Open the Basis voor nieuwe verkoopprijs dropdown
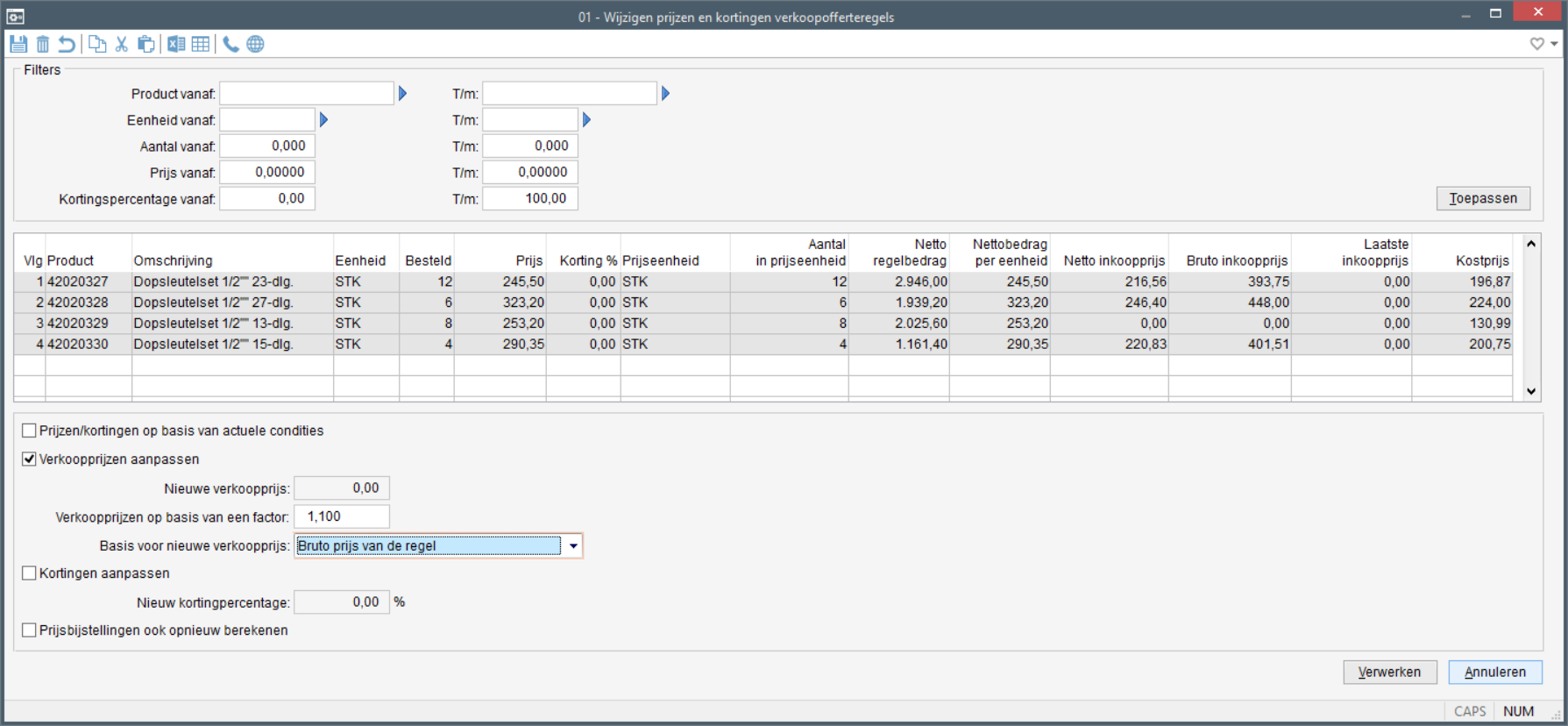1568x726 pixels. (573, 545)
